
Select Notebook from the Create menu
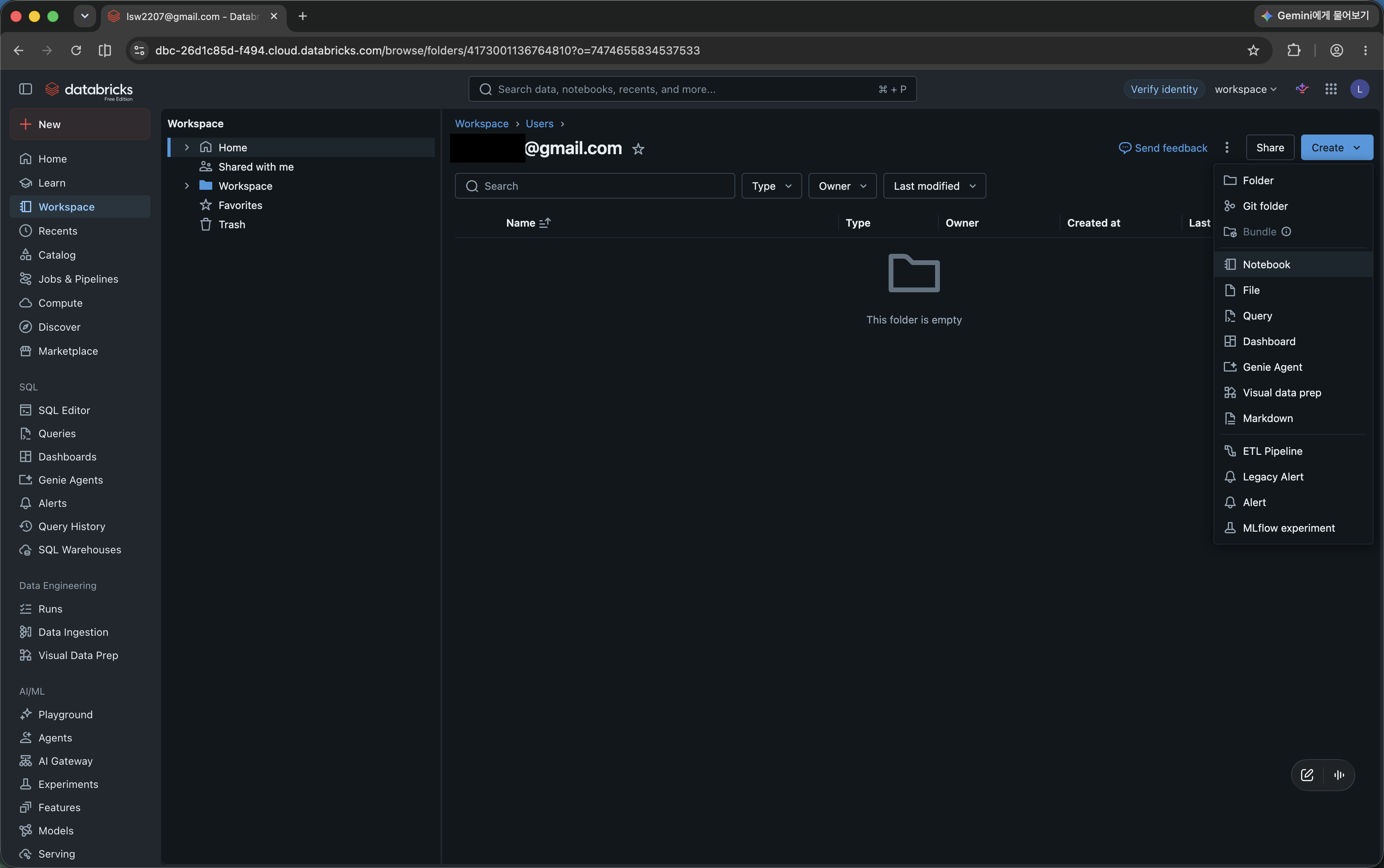[1293, 265]
